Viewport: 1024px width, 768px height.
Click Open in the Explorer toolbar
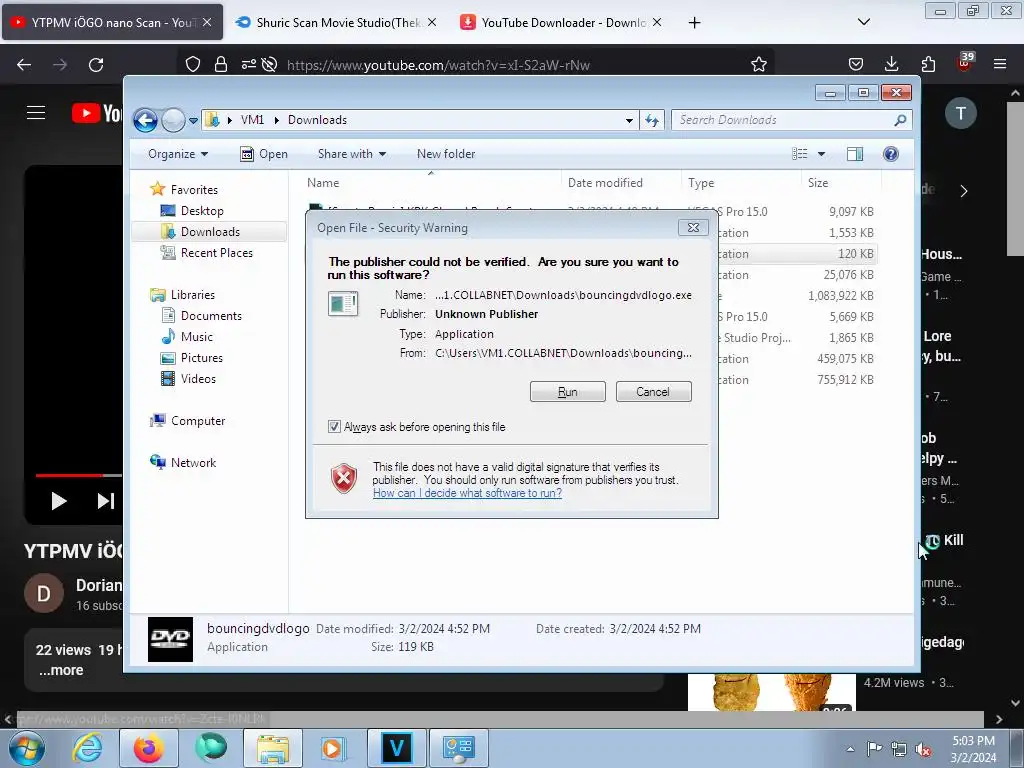tap(264, 154)
